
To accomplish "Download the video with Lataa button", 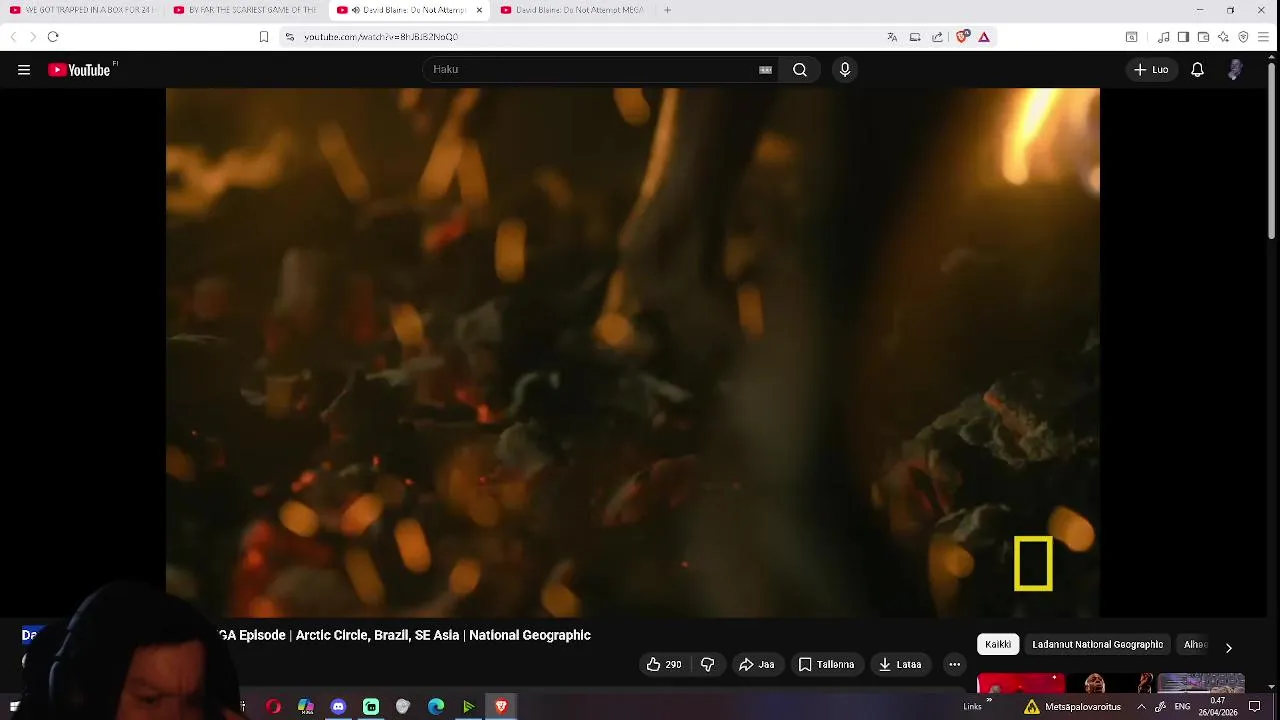I will (900, 664).
